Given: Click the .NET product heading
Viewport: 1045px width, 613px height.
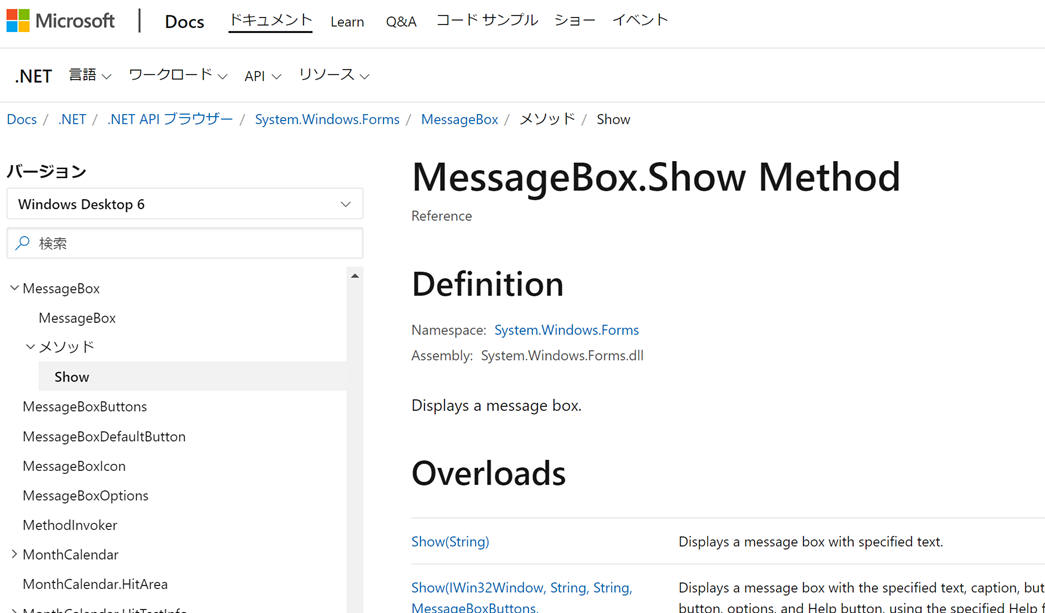Looking at the screenshot, I should (x=33, y=76).
